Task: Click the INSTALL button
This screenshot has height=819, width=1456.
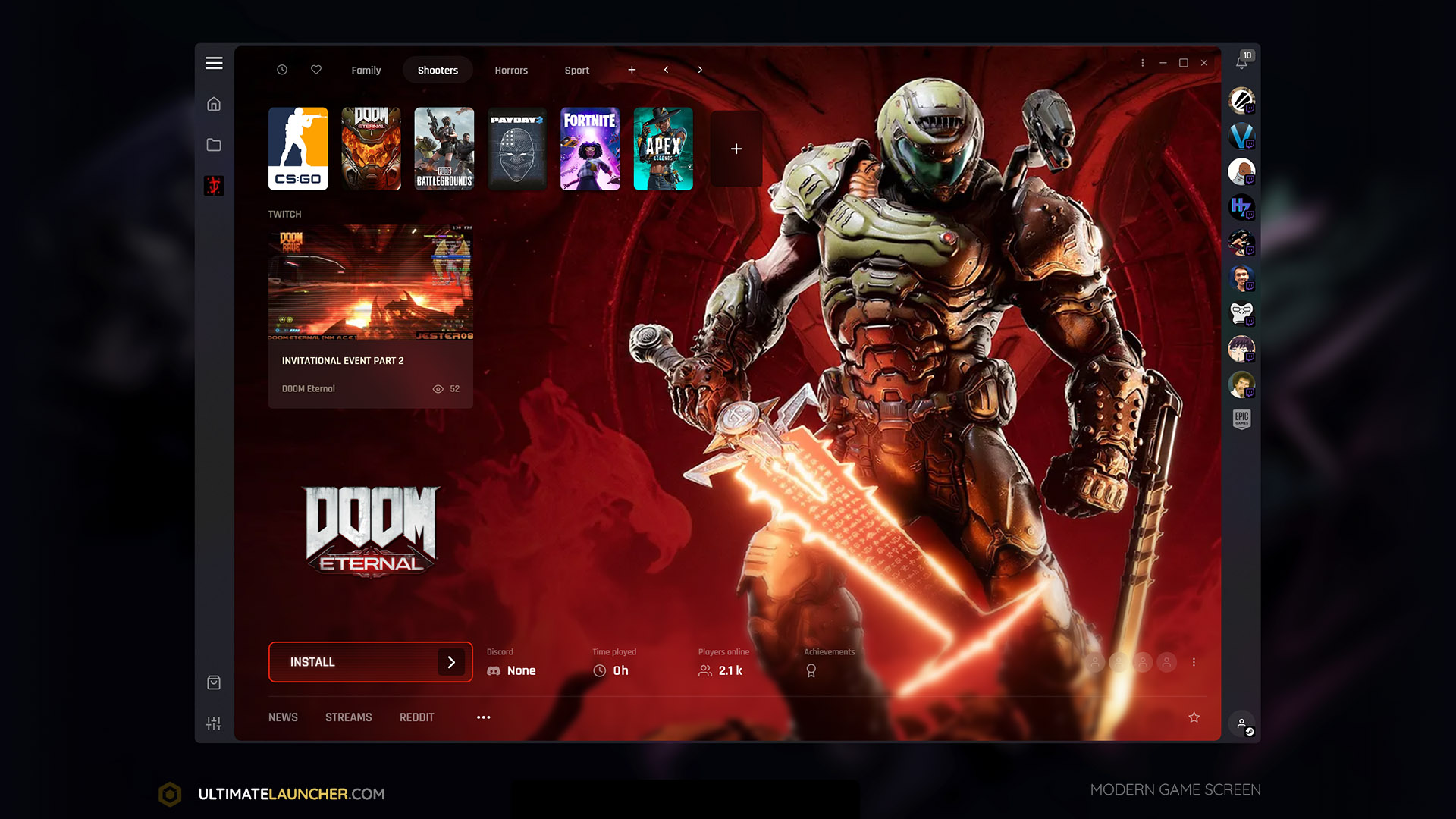Action: pyautogui.click(x=371, y=662)
